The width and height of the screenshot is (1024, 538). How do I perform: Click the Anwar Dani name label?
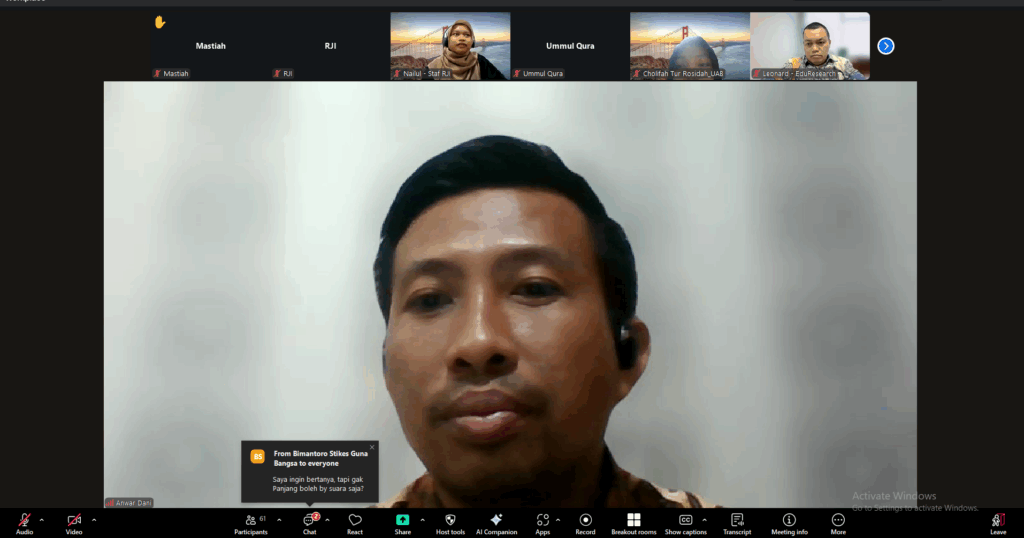click(129, 503)
